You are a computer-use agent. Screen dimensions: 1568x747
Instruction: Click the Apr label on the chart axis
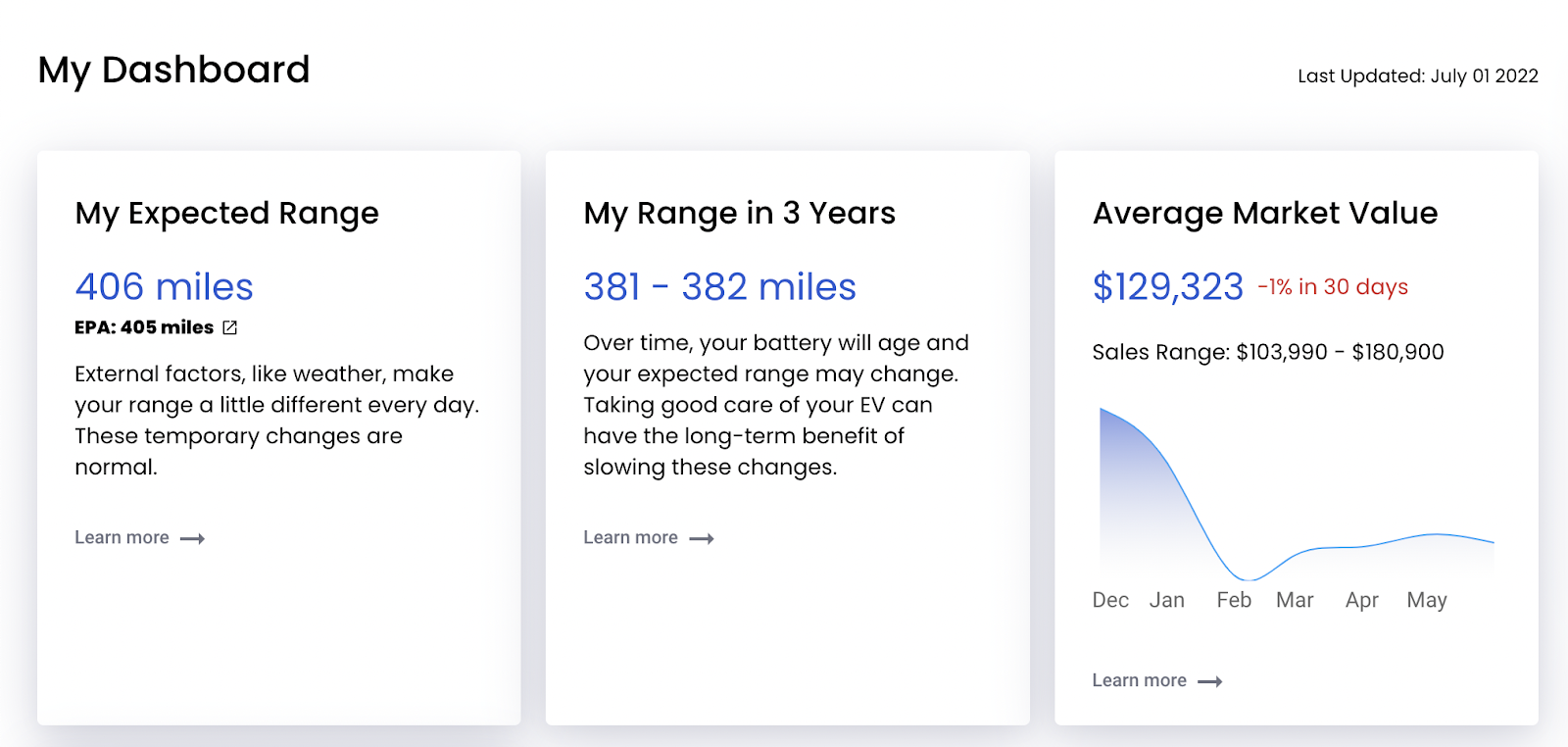click(x=1362, y=600)
